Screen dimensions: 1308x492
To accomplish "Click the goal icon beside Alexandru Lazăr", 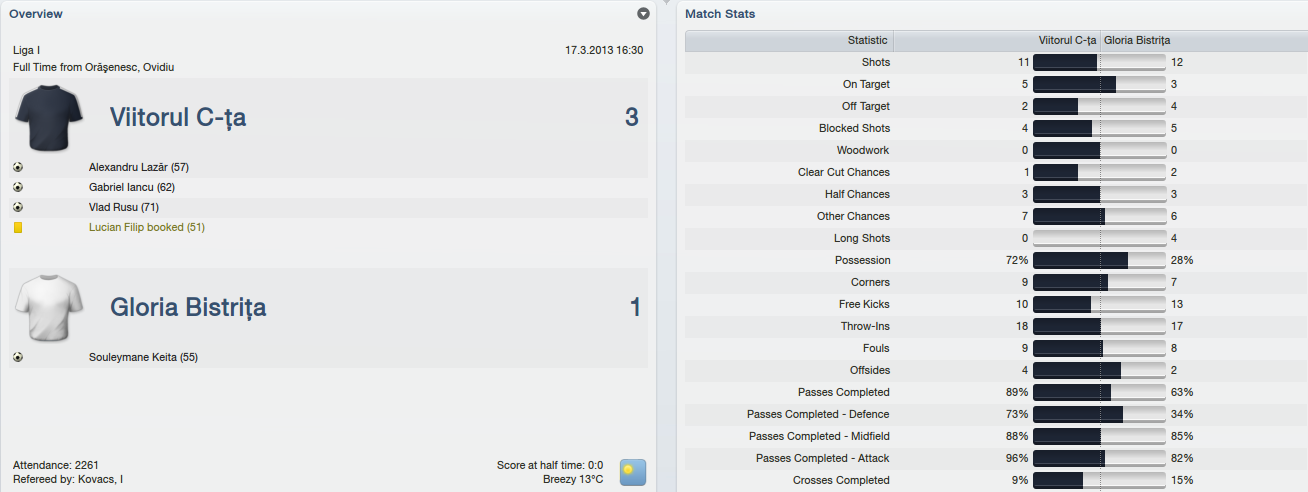I will (x=18, y=167).
